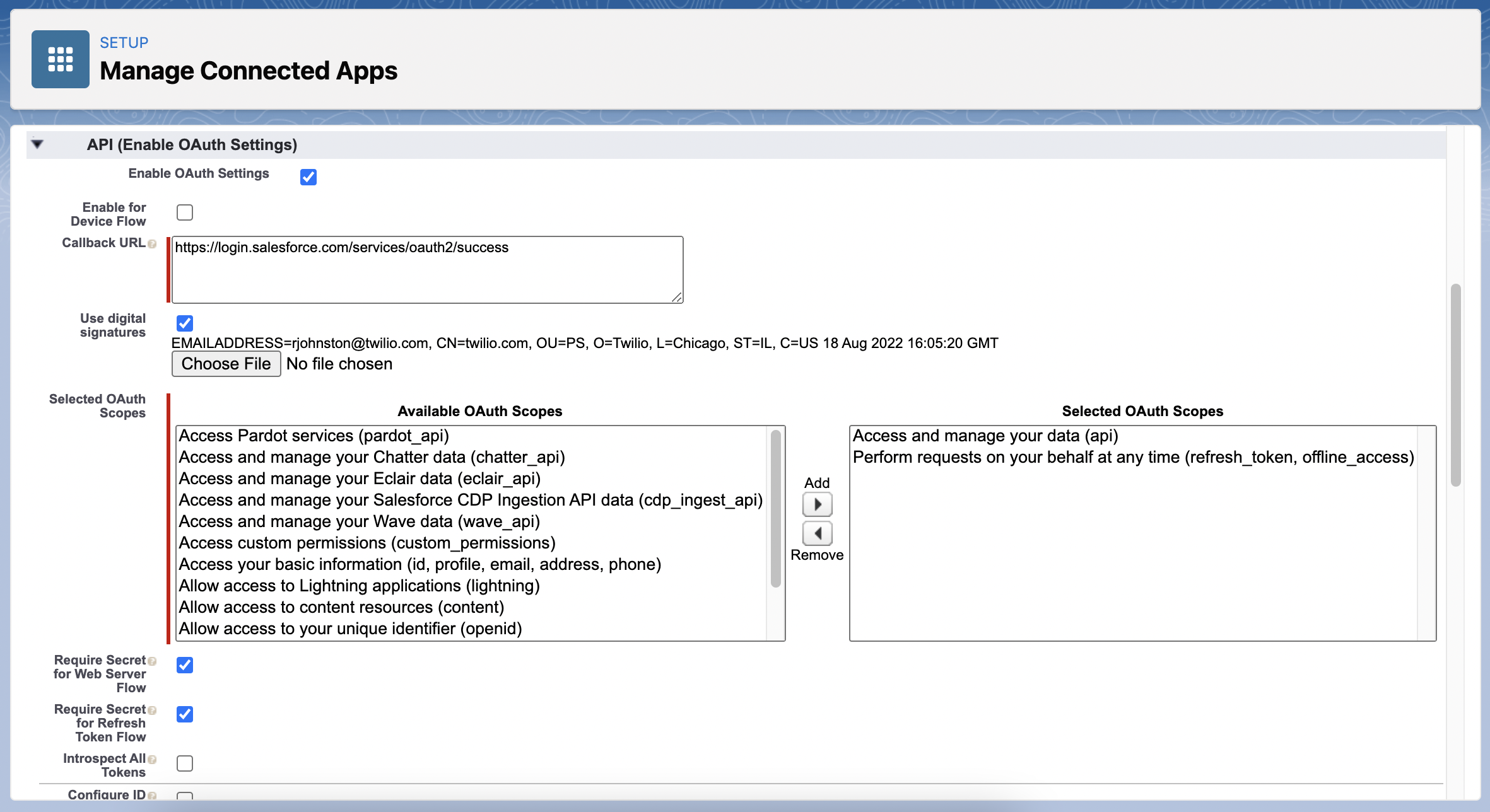Click the Choose File button
This screenshot has height=812, width=1490.
226,364
